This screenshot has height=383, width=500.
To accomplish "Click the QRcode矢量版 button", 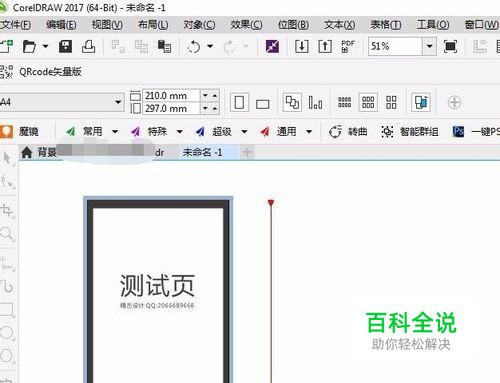I will [41, 72].
